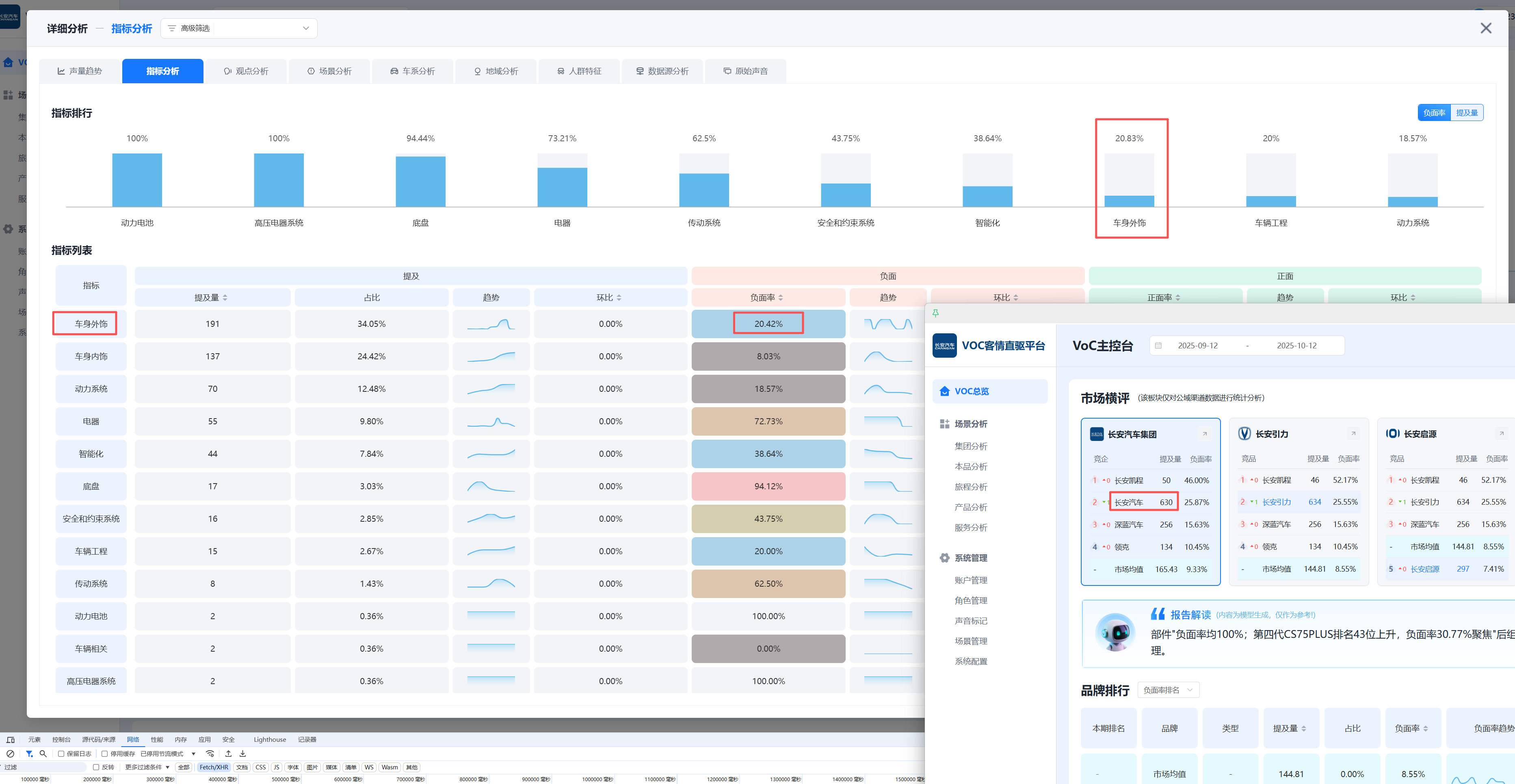Click the export HAR download icon
1515x784 pixels.
(242, 754)
